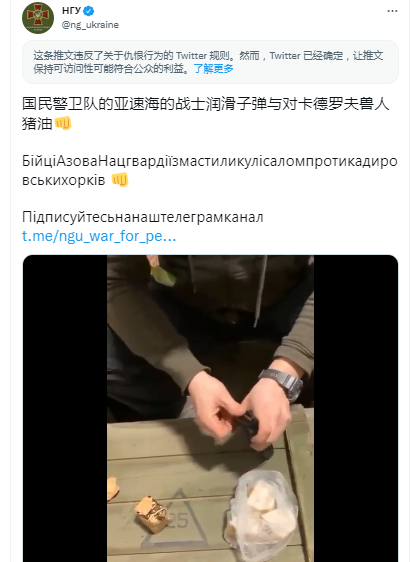Click the blue verified badge beside НГУ

89,11
